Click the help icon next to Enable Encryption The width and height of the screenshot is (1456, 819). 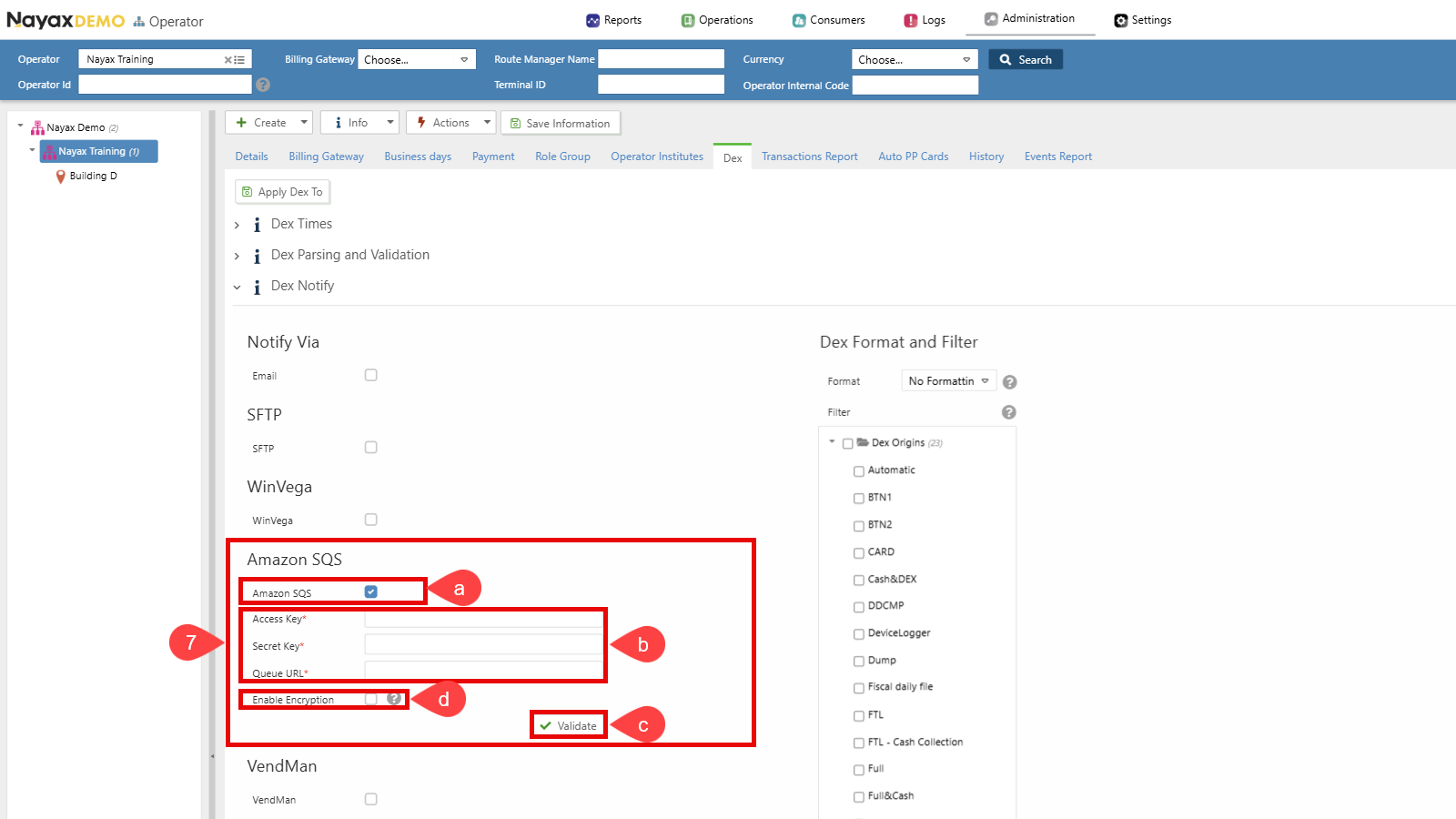(394, 699)
